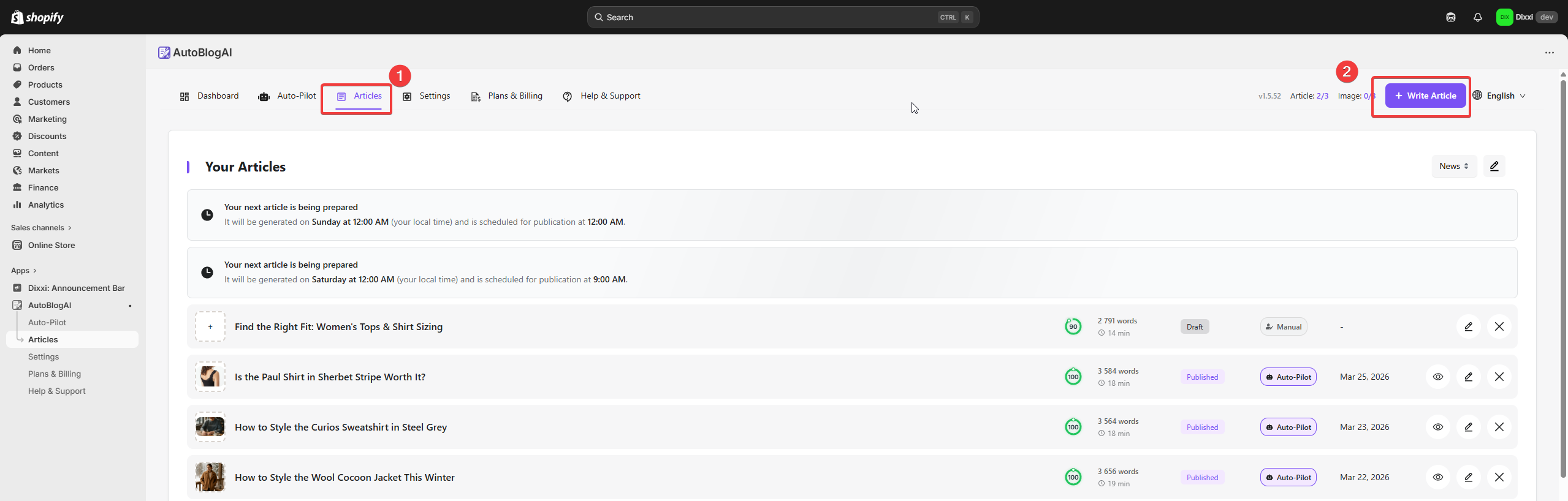Open the Sidekick assistant icon in top bar
This screenshot has height=501, width=1568.
(1450, 17)
